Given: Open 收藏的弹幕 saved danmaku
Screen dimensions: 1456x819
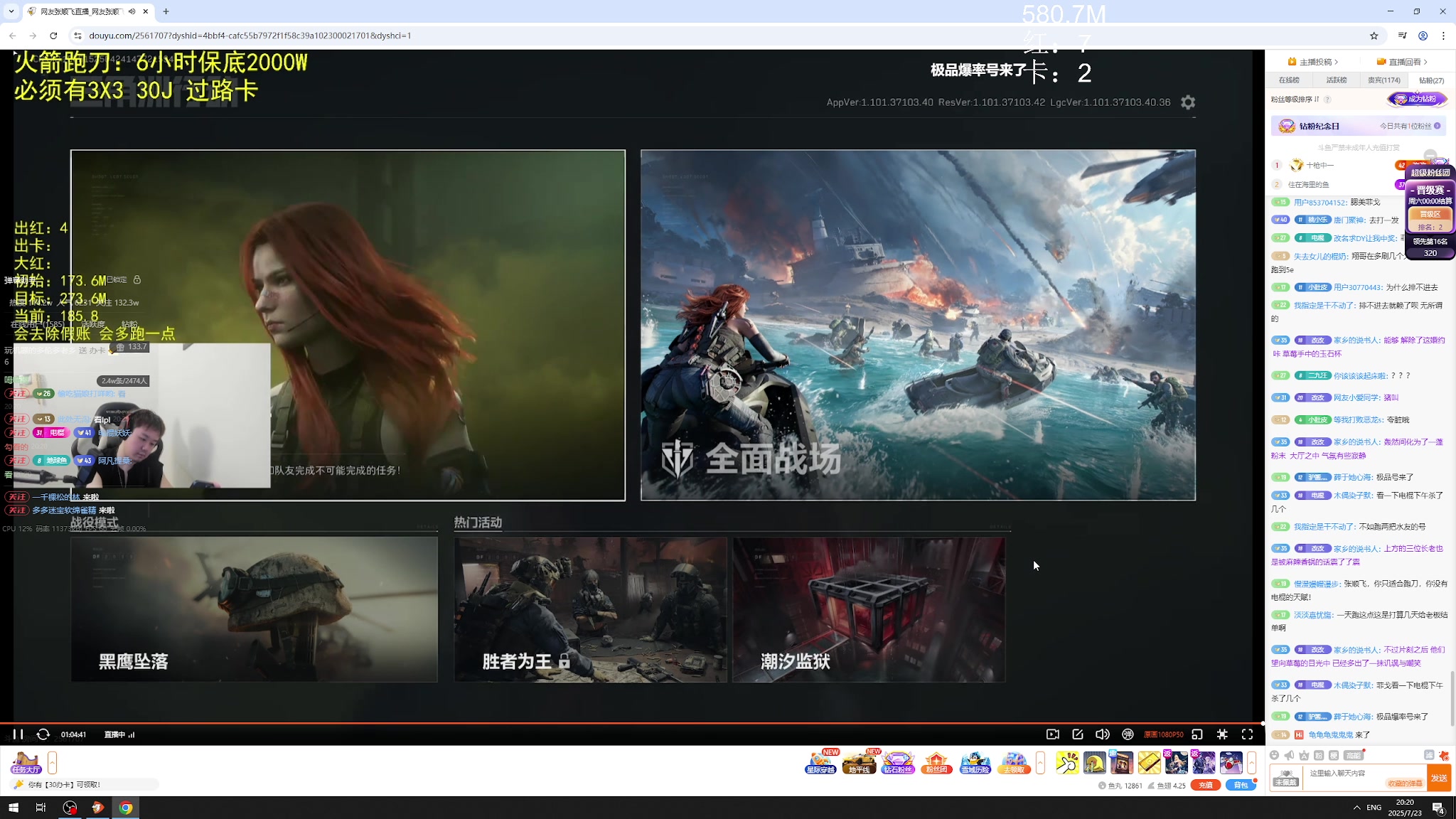Looking at the screenshot, I should 1405,783.
